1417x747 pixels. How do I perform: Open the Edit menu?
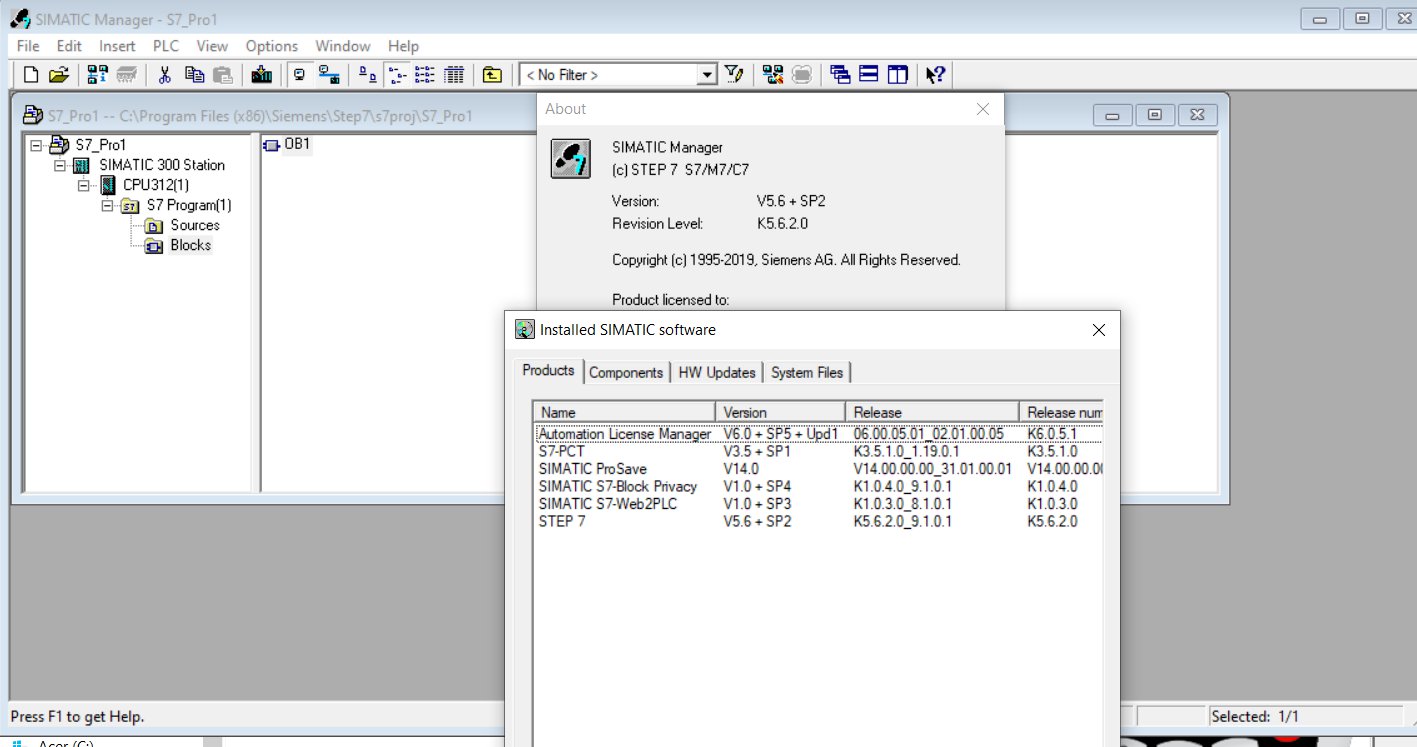[69, 46]
